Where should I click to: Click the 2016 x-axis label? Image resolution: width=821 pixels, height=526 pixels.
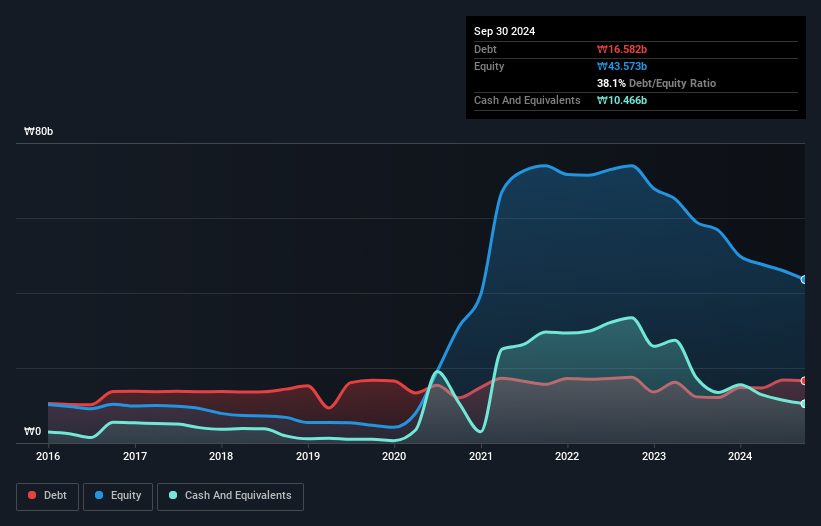pos(48,456)
